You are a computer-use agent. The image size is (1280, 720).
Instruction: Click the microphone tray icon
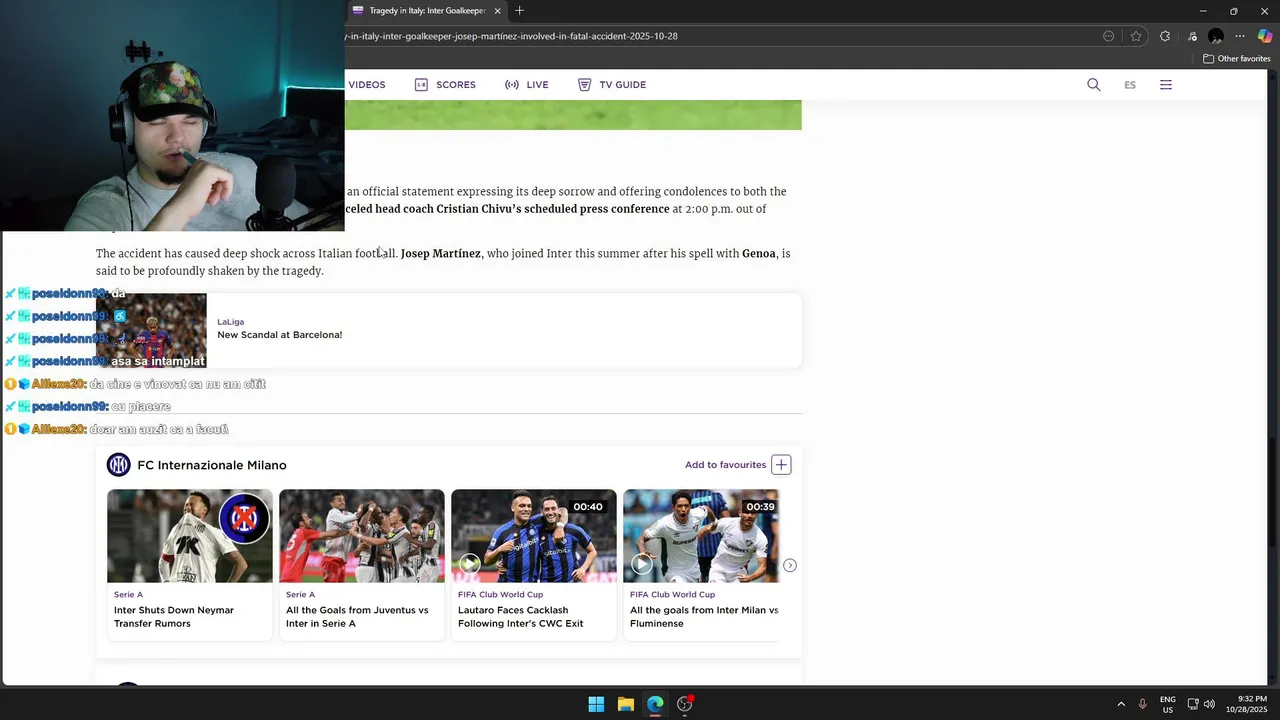coord(1142,704)
